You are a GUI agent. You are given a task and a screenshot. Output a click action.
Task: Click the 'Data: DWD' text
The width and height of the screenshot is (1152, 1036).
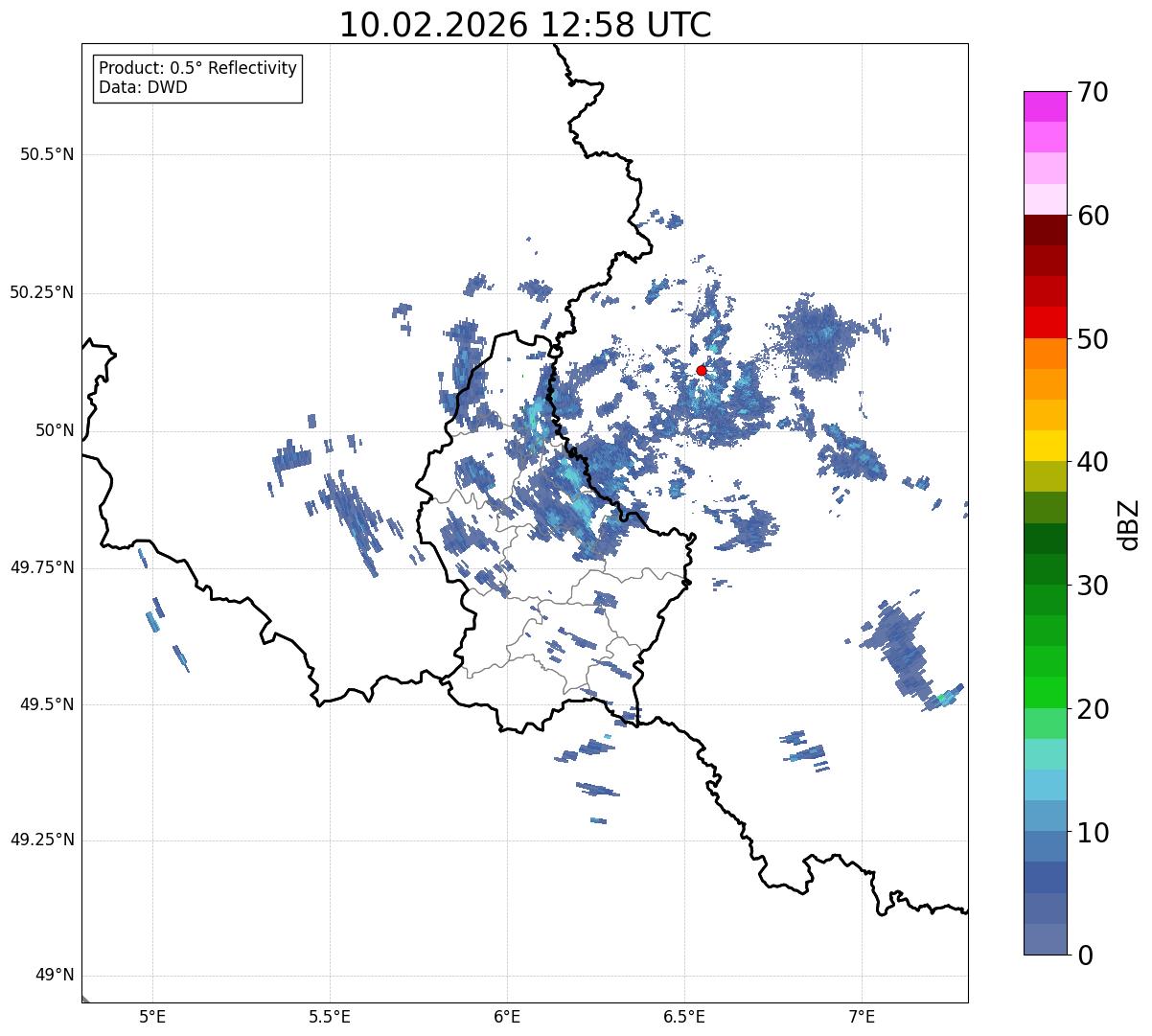click(x=143, y=87)
